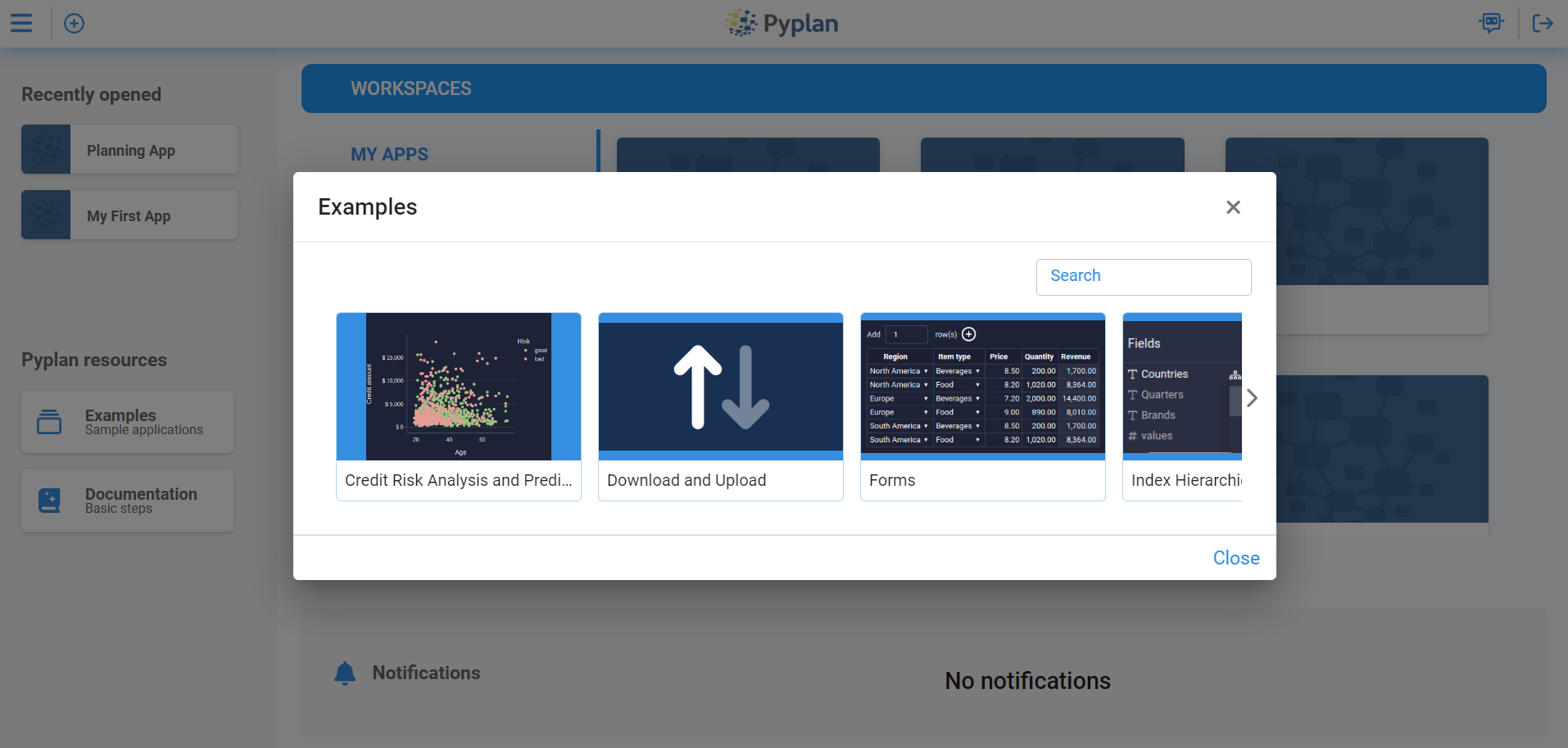Screen dimensions: 1568x748
Task: Click the logout icon in the top bar
Action: [x=1543, y=23]
